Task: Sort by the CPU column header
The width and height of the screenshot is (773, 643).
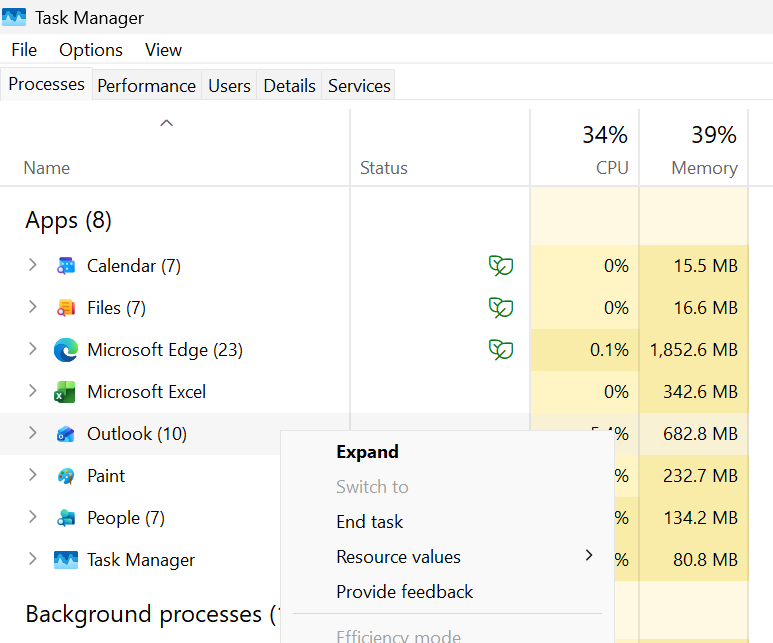Action: click(x=612, y=168)
